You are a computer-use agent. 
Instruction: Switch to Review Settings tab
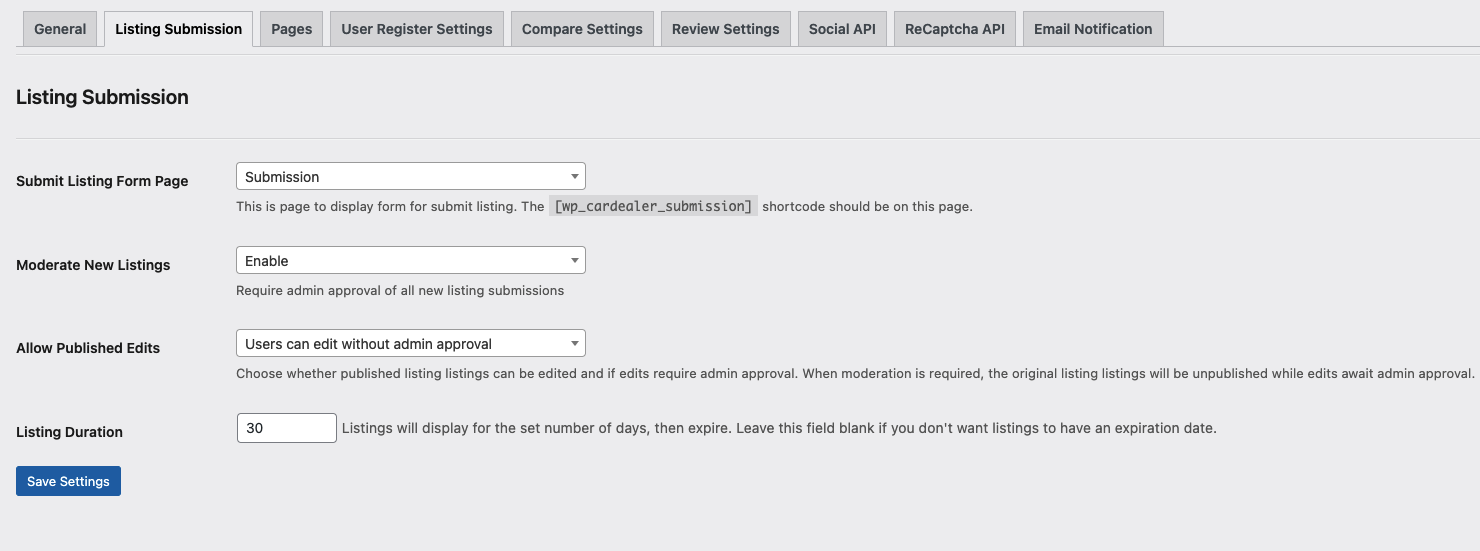tap(725, 29)
